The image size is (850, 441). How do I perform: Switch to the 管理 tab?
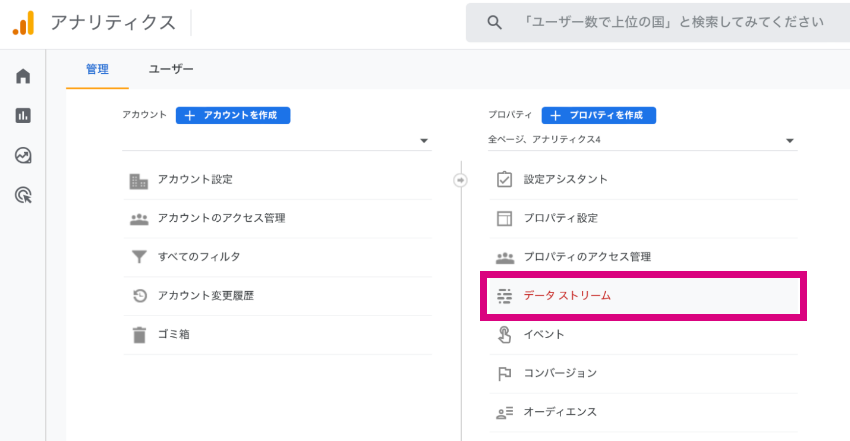pyautogui.click(x=97, y=69)
